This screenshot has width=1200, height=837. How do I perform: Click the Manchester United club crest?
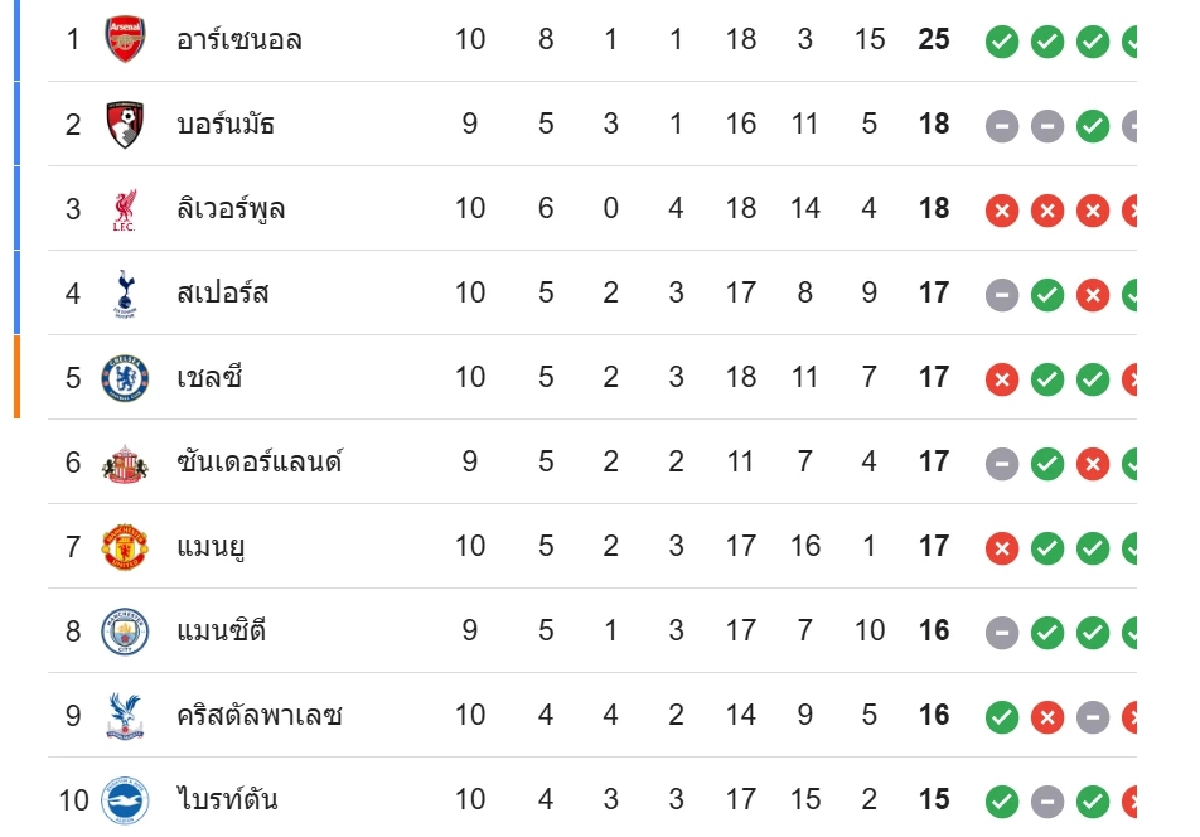[125, 547]
